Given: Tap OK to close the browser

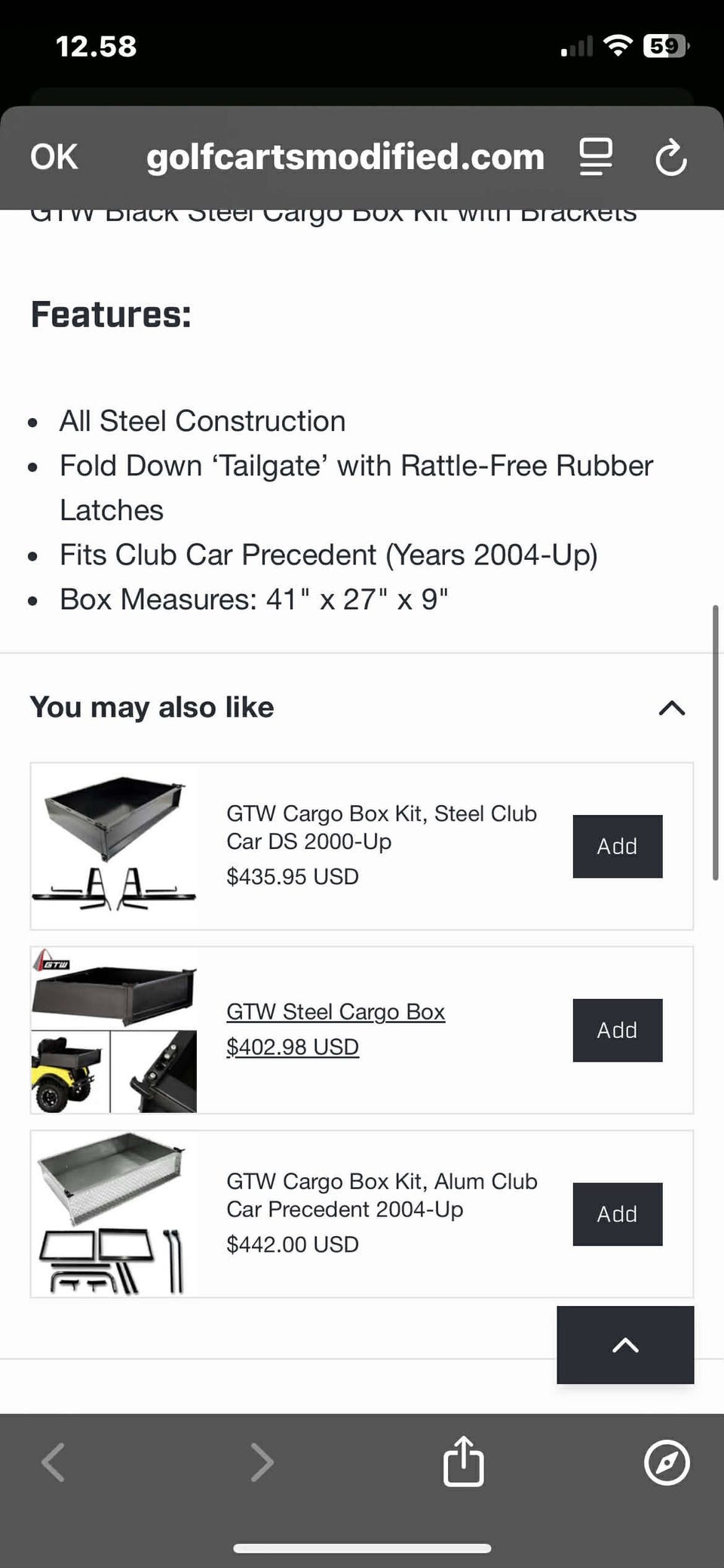Looking at the screenshot, I should [54, 157].
